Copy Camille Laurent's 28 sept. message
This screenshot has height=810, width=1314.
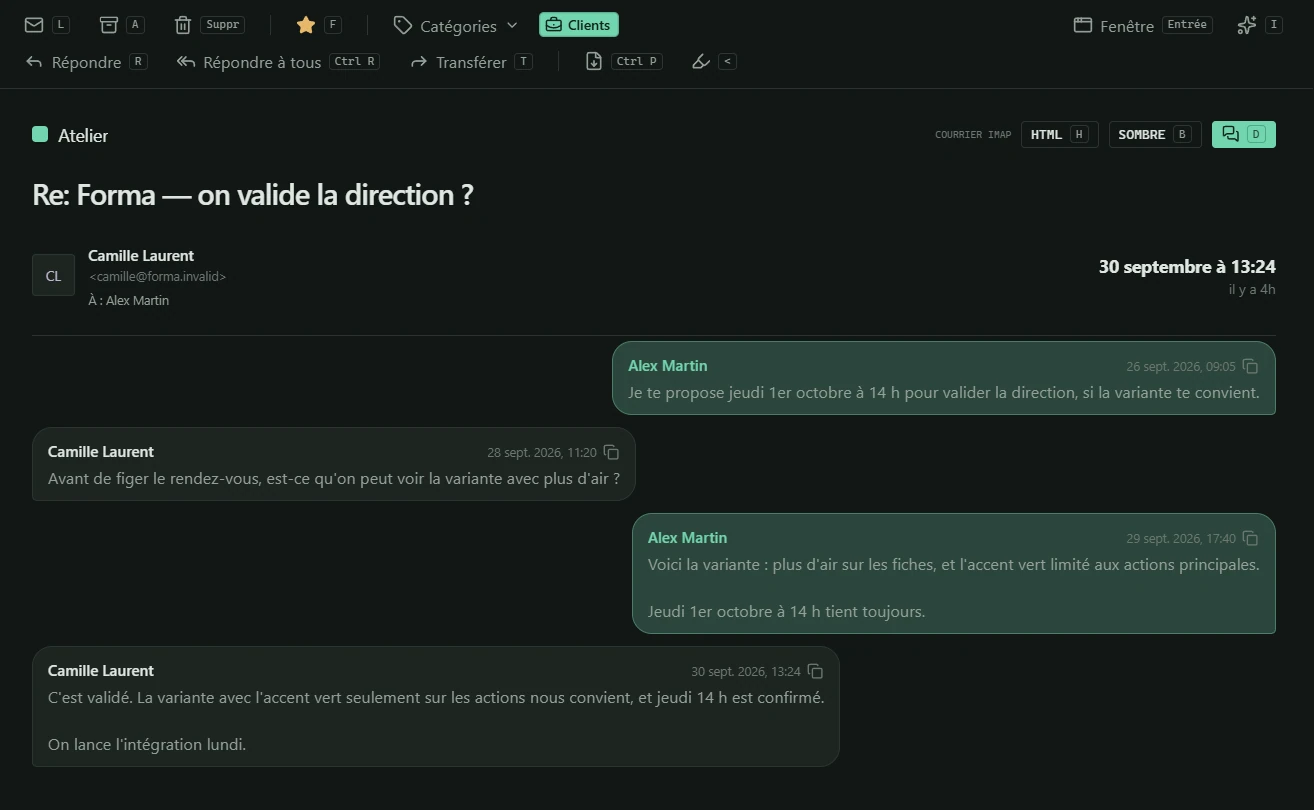click(x=611, y=452)
